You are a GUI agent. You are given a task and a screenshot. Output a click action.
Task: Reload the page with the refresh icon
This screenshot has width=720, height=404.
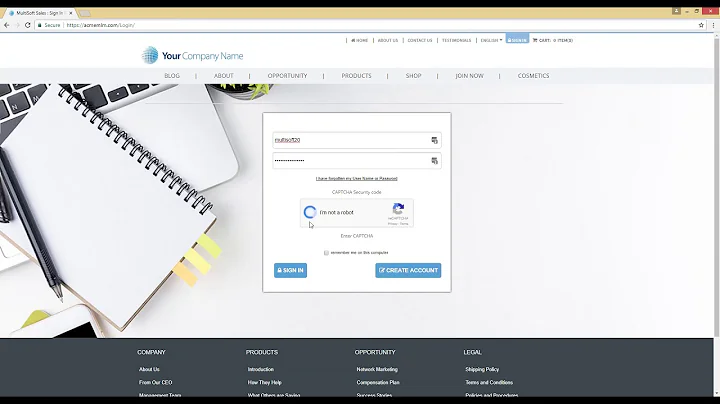click(x=28, y=25)
